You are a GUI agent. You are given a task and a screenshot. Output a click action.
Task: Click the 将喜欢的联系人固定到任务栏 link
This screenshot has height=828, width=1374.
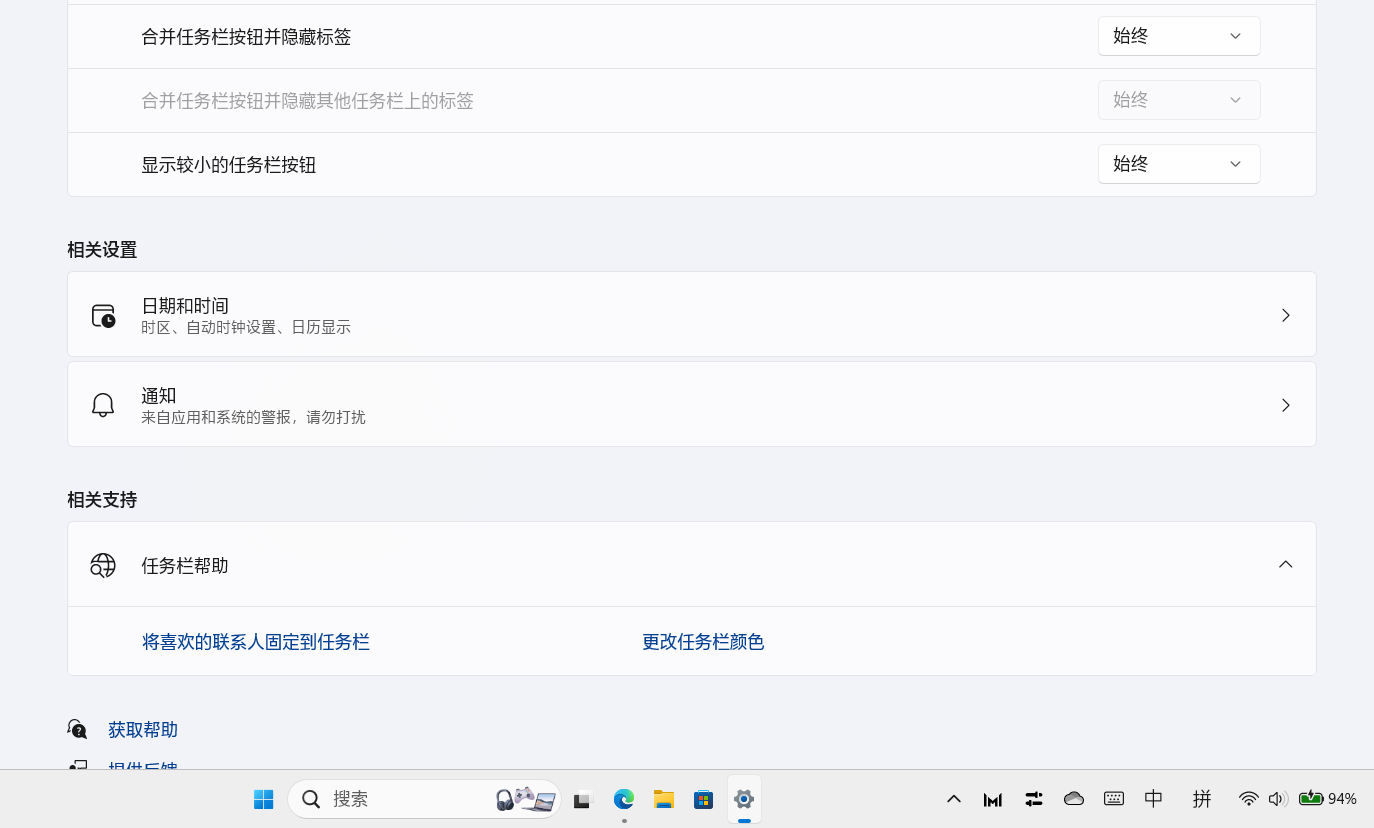click(256, 642)
